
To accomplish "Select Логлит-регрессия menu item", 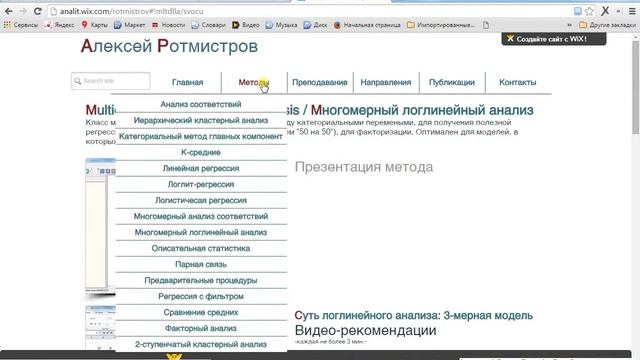I will (x=201, y=184).
